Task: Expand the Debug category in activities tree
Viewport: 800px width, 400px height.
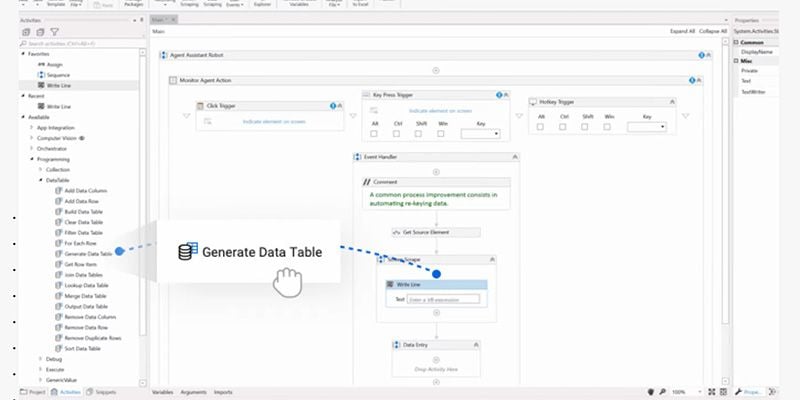Action: click(x=40, y=359)
